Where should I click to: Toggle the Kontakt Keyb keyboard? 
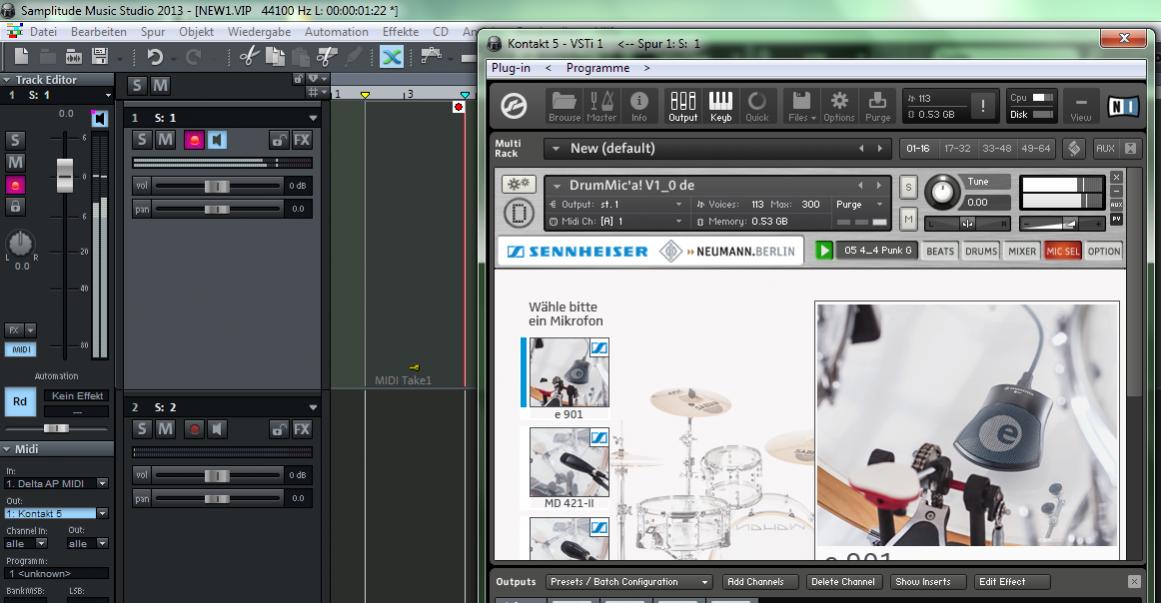(x=720, y=106)
